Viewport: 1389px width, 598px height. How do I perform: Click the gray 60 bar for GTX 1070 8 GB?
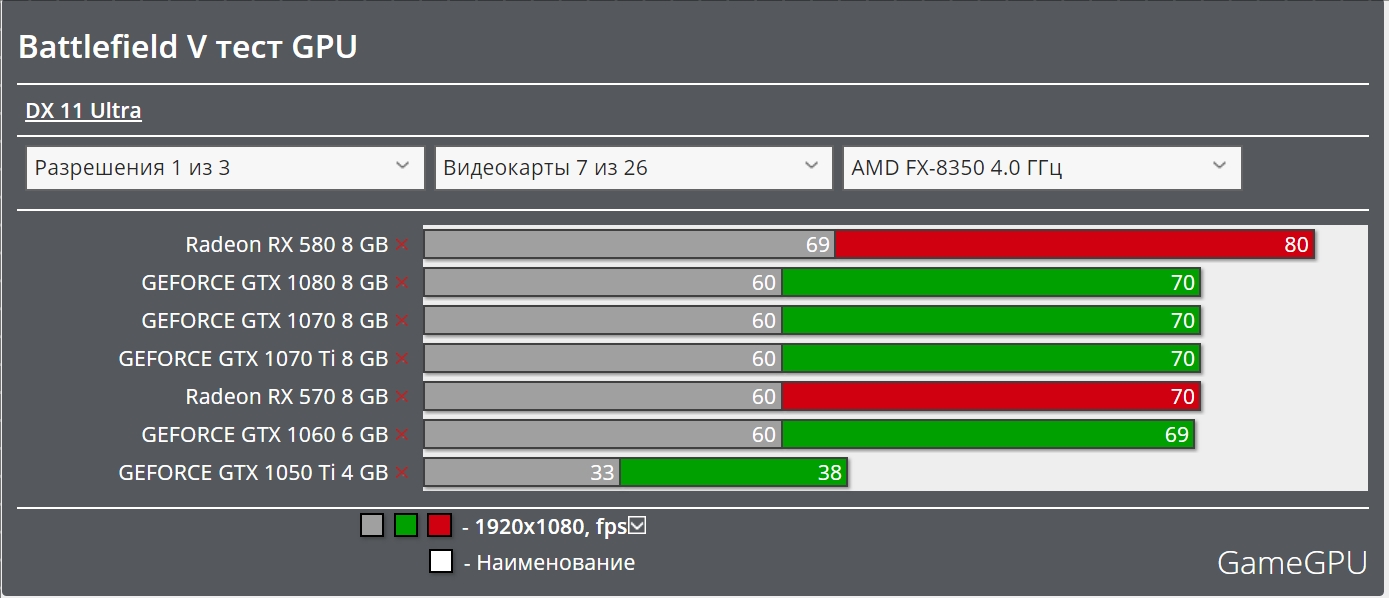click(603, 321)
